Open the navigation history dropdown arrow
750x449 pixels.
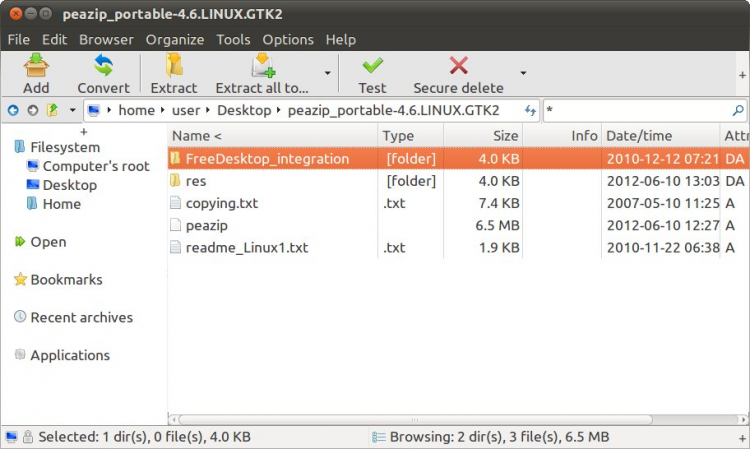(x=73, y=110)
